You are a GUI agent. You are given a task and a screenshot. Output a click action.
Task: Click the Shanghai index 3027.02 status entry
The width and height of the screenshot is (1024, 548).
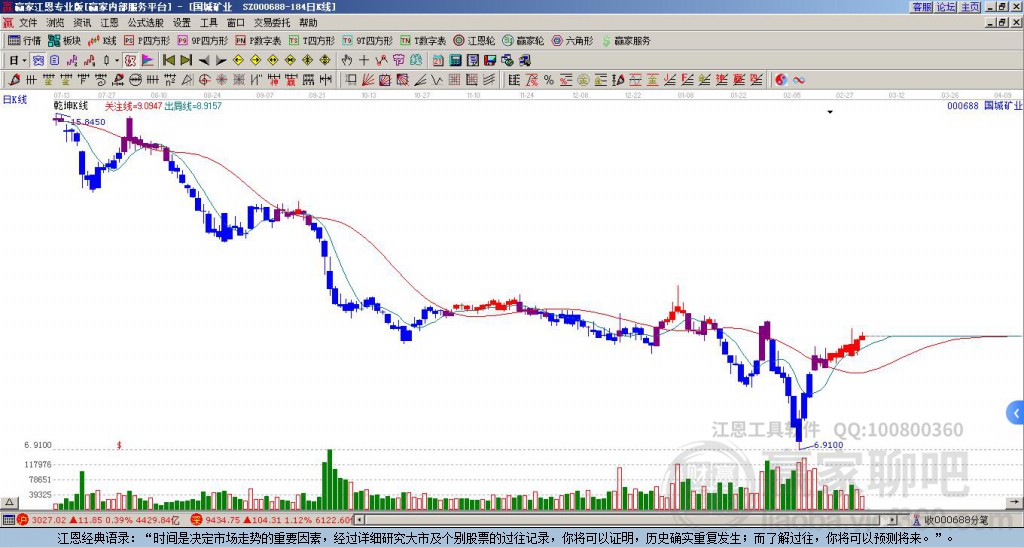98,520
